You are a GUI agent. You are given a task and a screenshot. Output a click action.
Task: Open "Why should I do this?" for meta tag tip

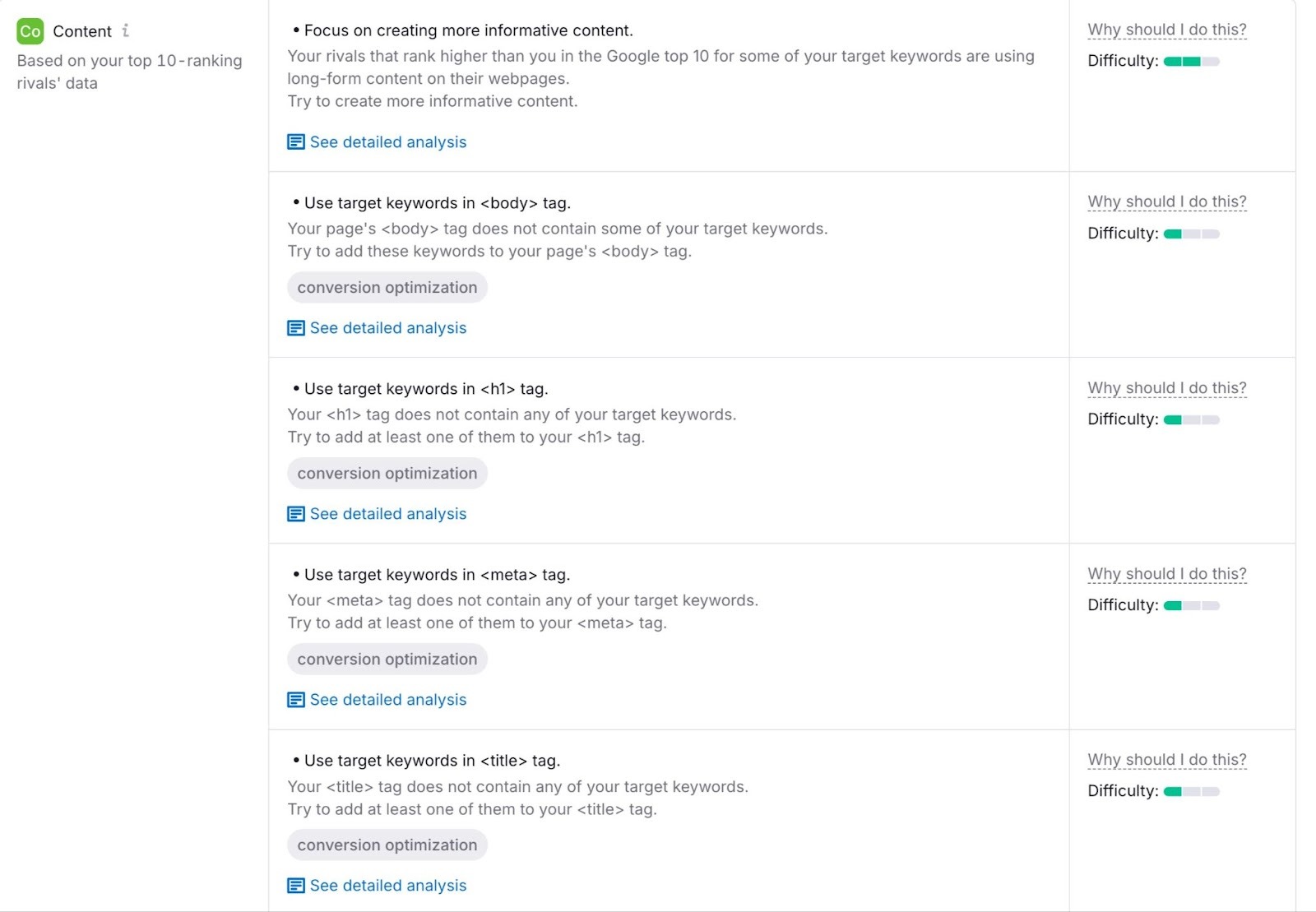point(1166,572)
